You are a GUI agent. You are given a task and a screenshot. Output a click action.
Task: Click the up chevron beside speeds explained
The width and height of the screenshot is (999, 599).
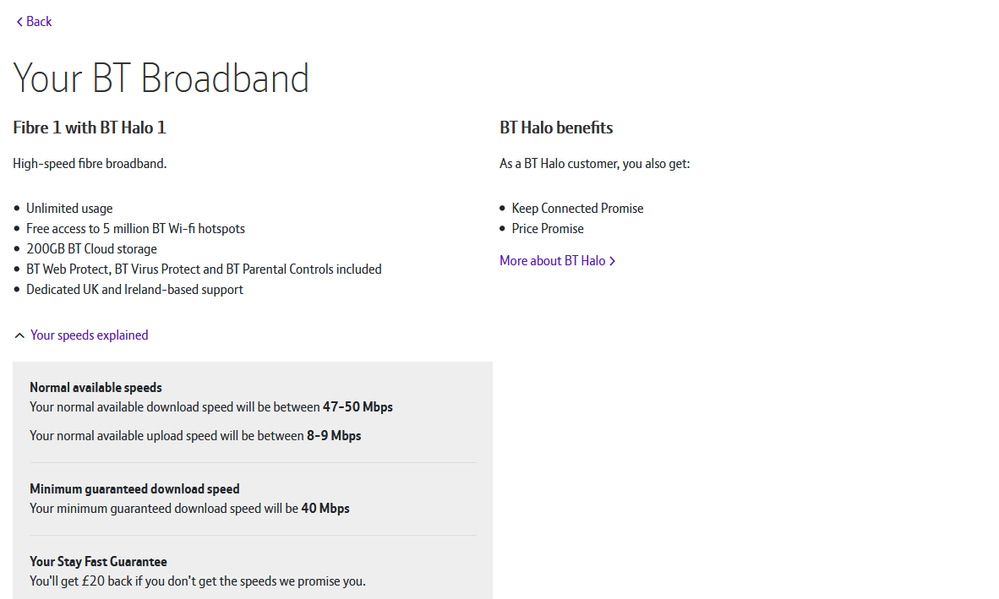coord(19,336)
